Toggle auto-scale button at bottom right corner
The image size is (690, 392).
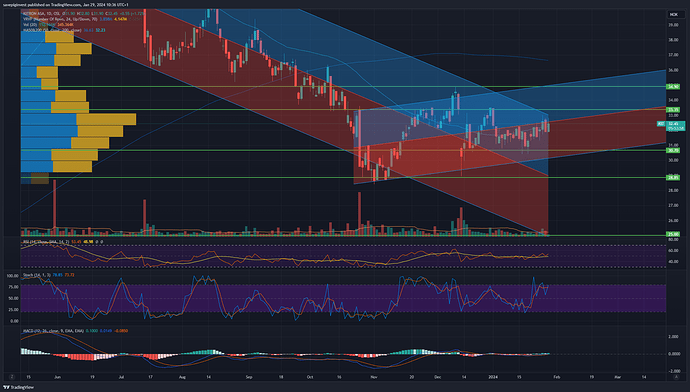click(676, 377)
